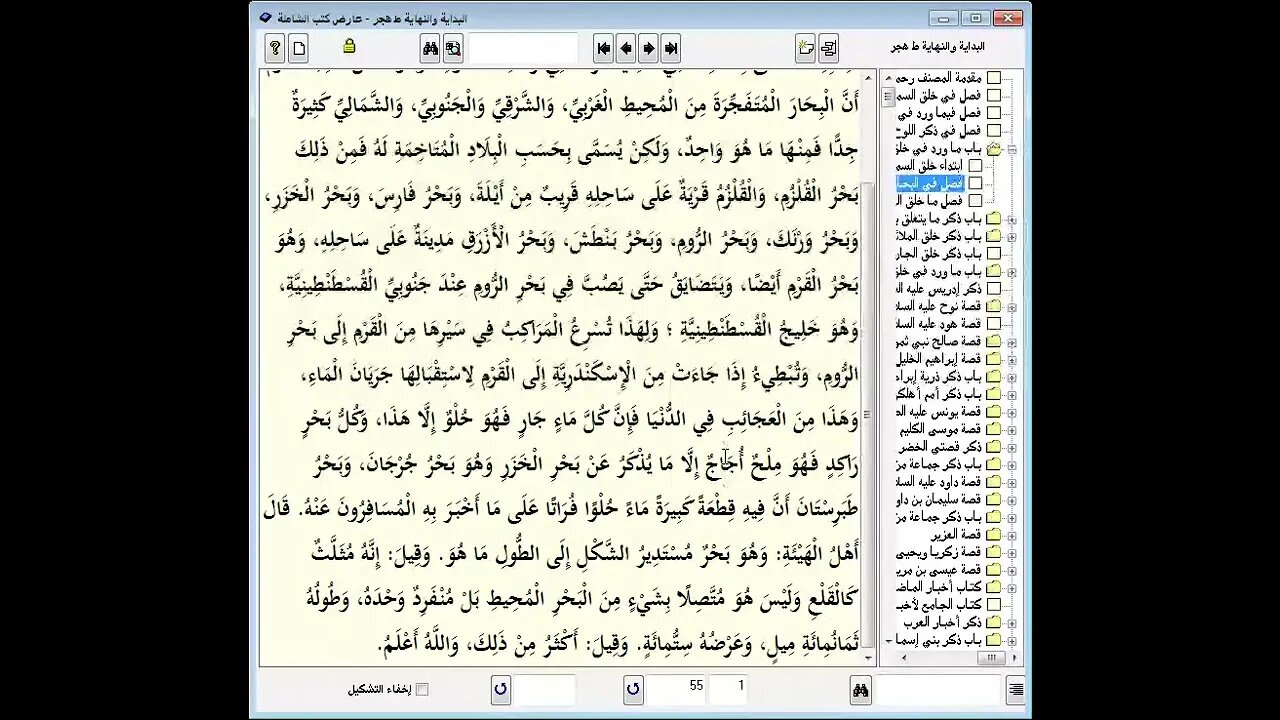
Task: Select قصة زكريا ويحيى tree item
Action: [x=939, y=551]
